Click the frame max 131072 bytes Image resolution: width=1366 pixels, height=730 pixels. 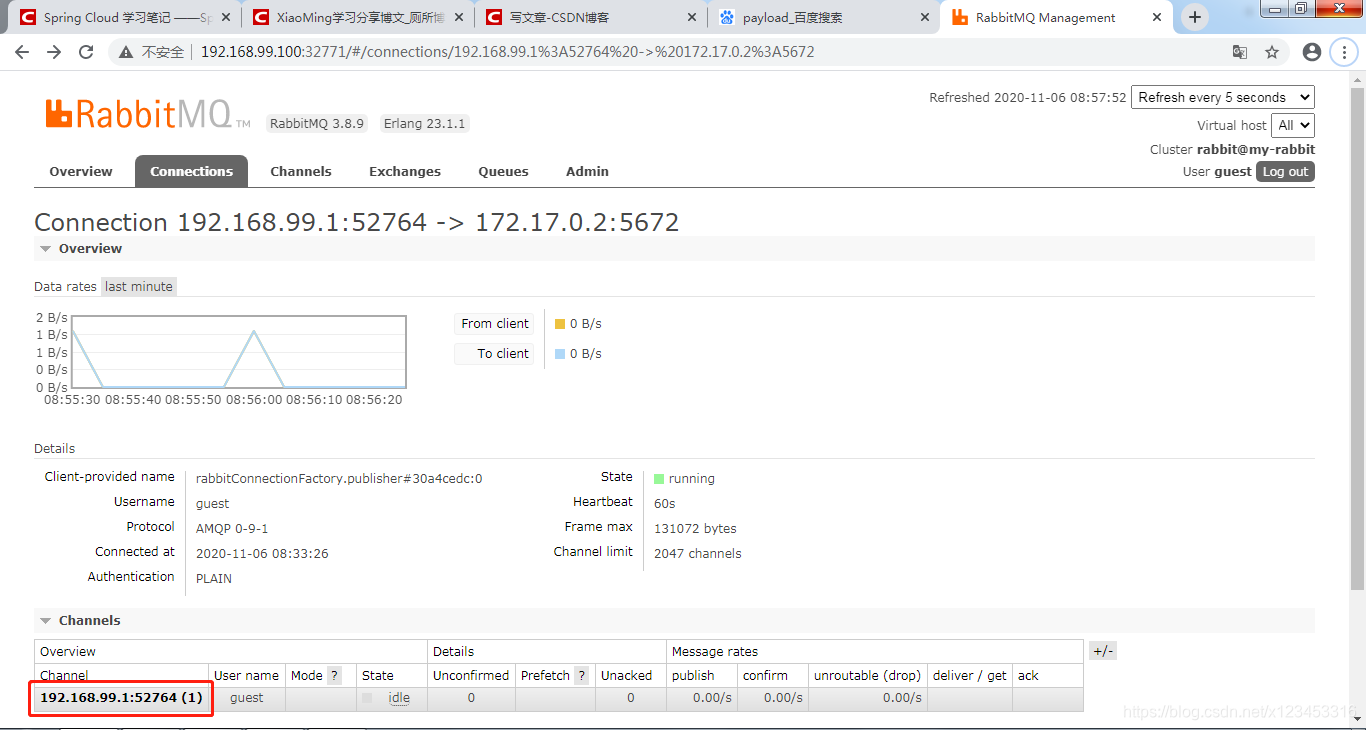[x=695, y=528]
